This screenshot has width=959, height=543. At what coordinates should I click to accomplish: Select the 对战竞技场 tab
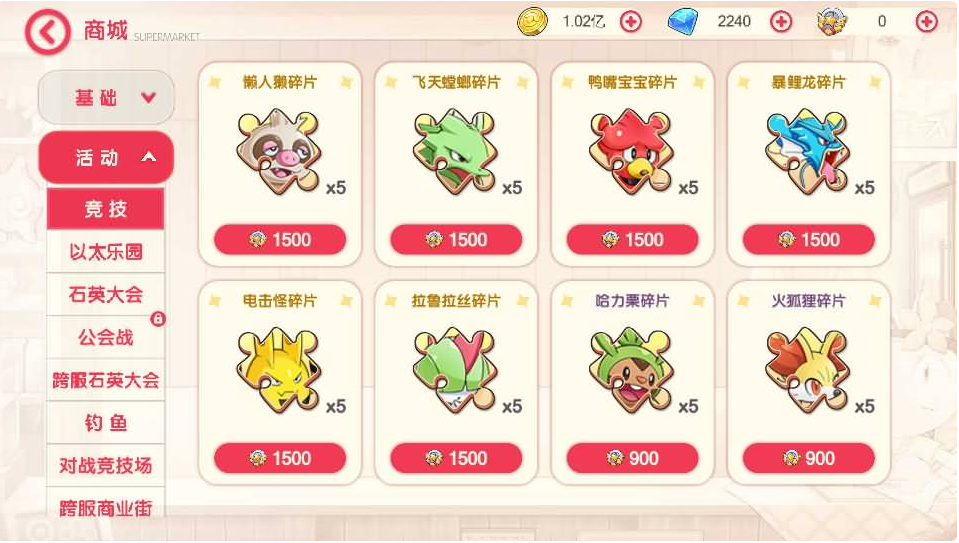106,466
